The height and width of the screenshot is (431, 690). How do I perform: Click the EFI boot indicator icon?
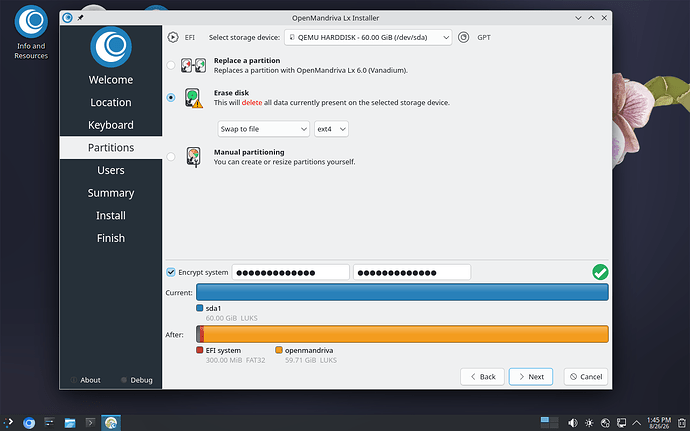(x=173, y=37)
